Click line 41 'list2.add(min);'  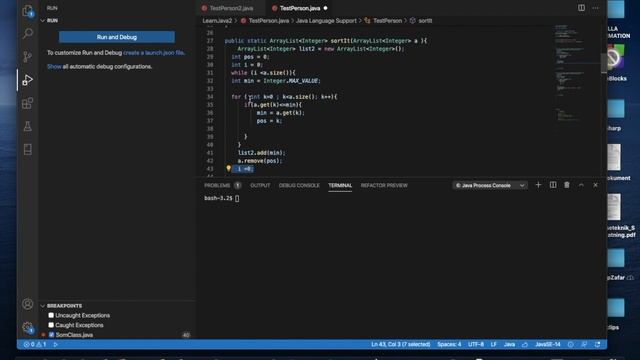(262, 153)
